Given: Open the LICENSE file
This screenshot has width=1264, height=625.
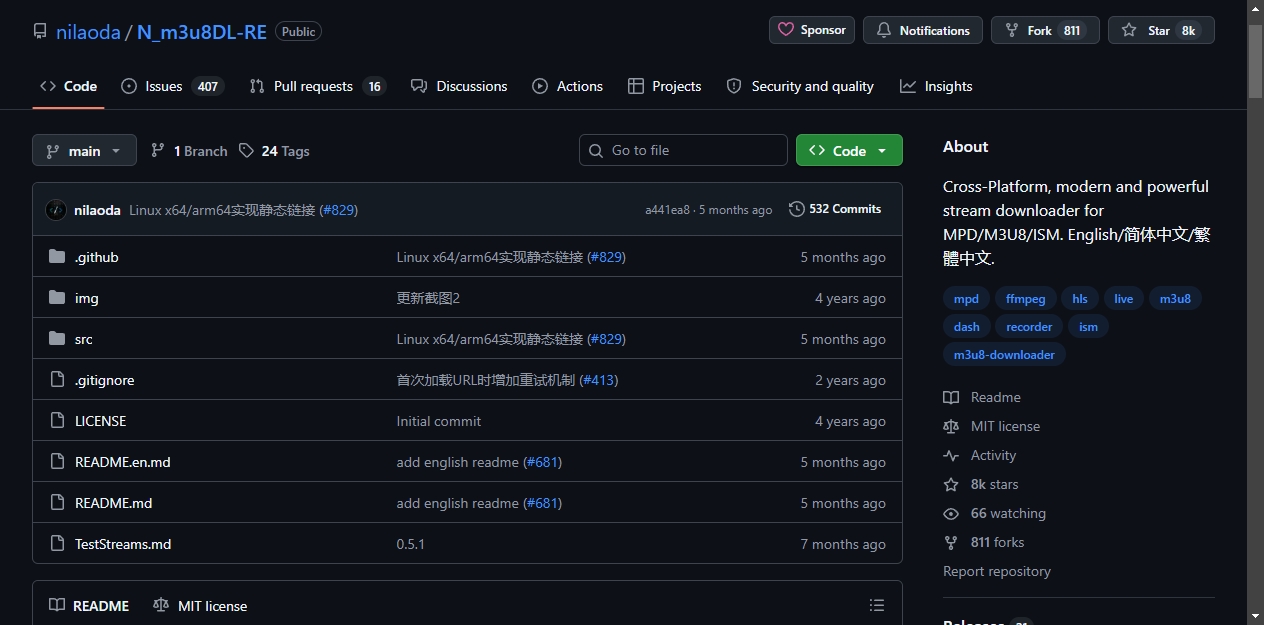Looking at the screenshot, I should [101, 421].
